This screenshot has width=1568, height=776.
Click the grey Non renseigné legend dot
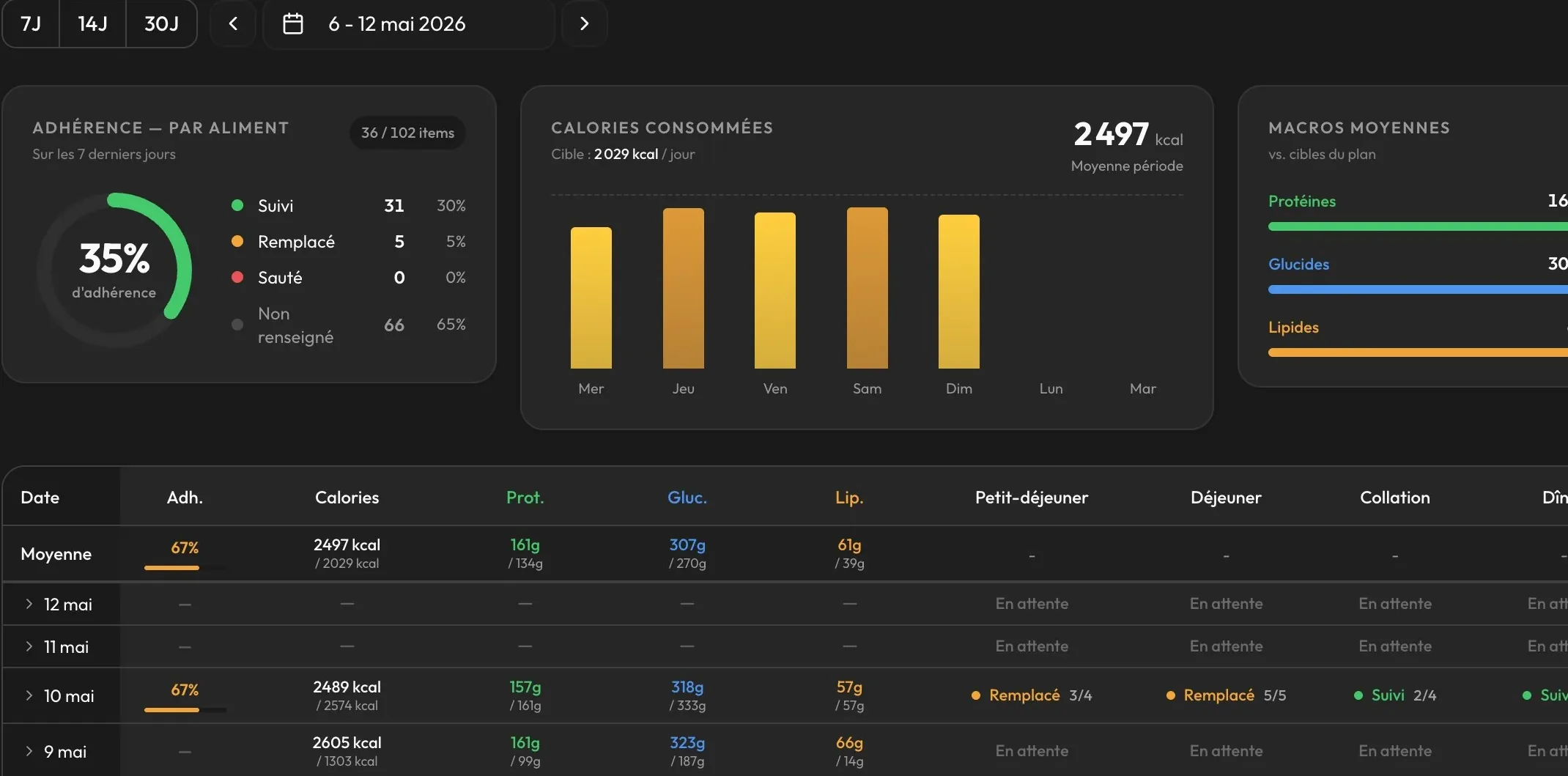pos(237,325)
